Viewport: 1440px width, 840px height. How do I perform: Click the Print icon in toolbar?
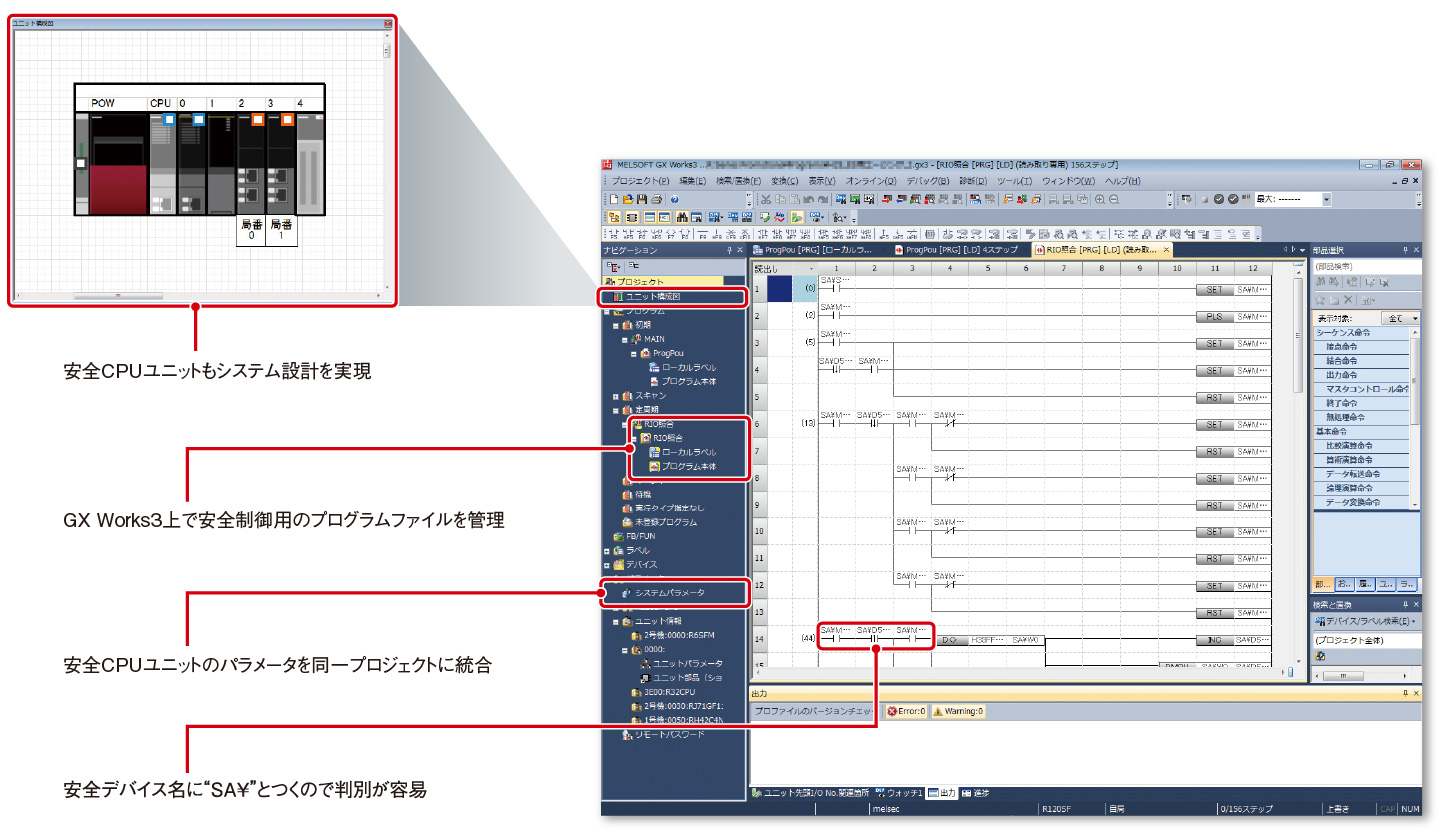point(656,200)
